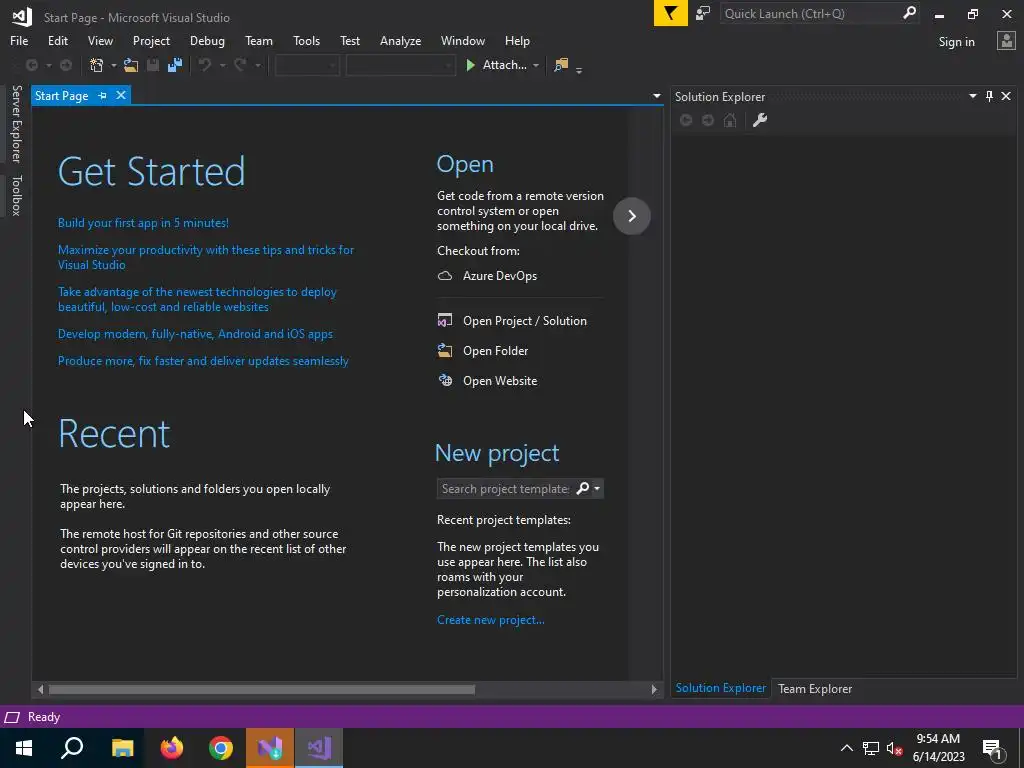Click the project template search magnifier icon
This screenshot has width=1024, height=768.
583,488
